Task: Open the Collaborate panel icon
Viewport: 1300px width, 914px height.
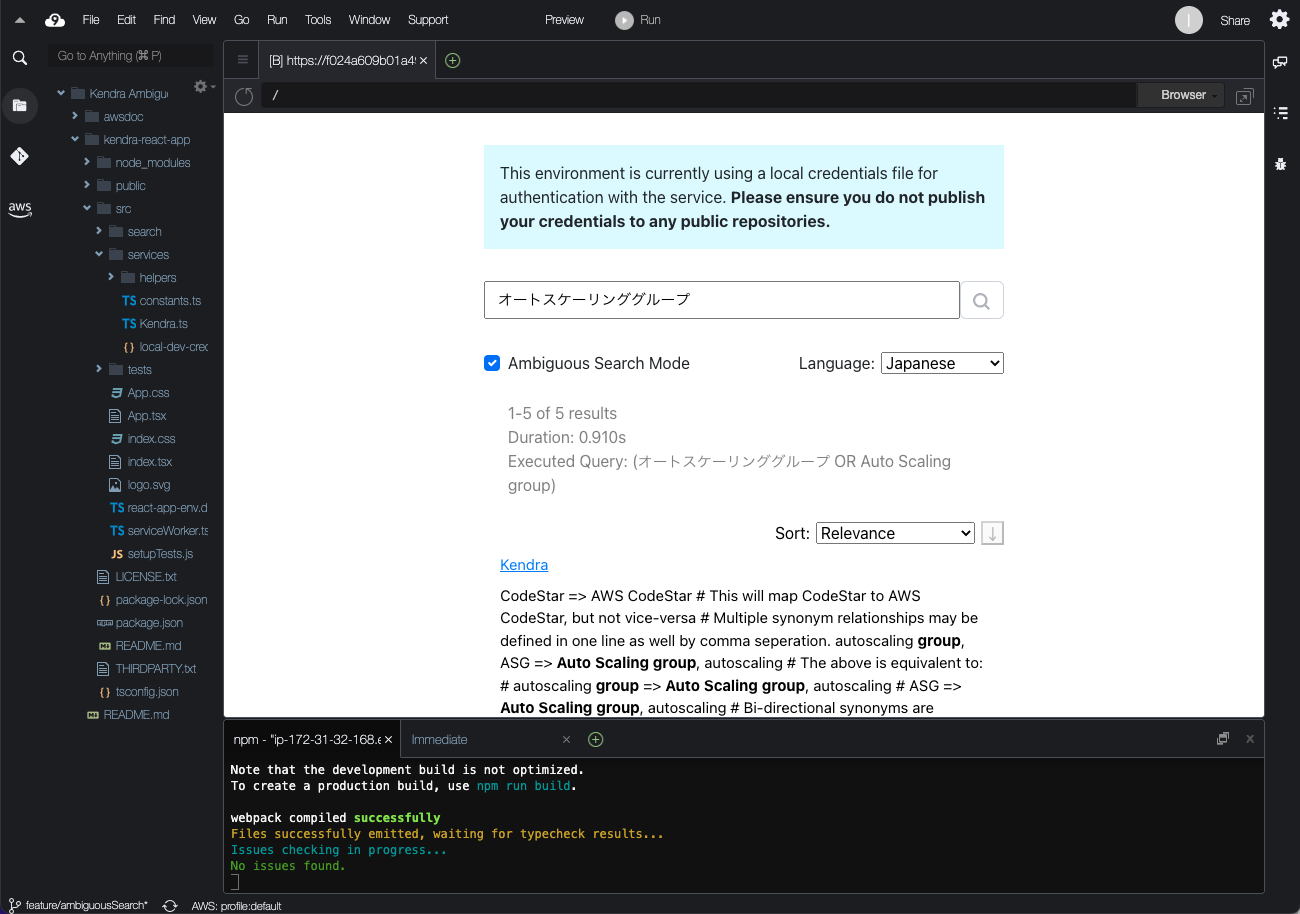Action: [1280, 62]
